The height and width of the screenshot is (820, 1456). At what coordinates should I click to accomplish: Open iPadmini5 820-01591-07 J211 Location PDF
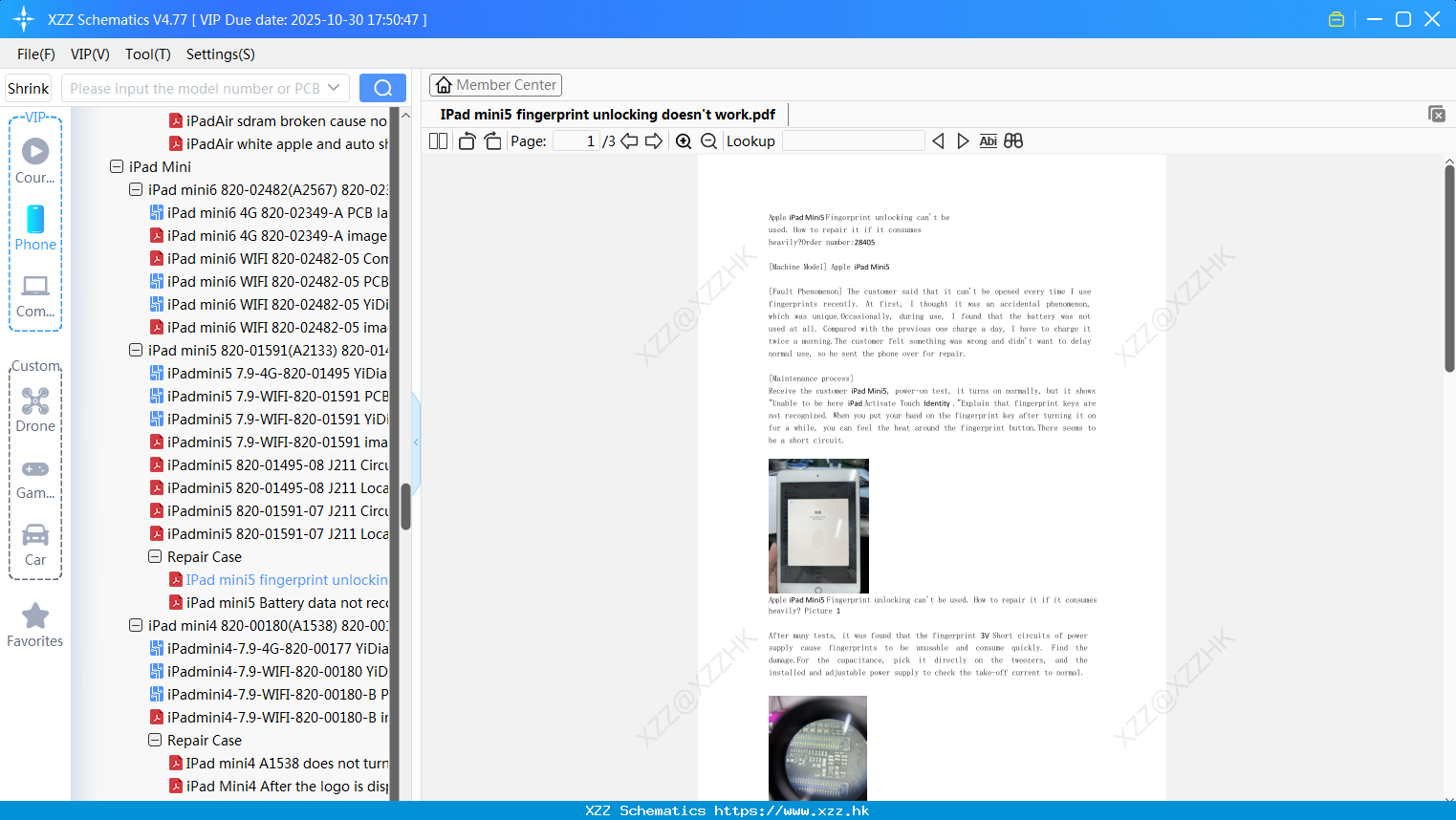click(x=269, y=533)
